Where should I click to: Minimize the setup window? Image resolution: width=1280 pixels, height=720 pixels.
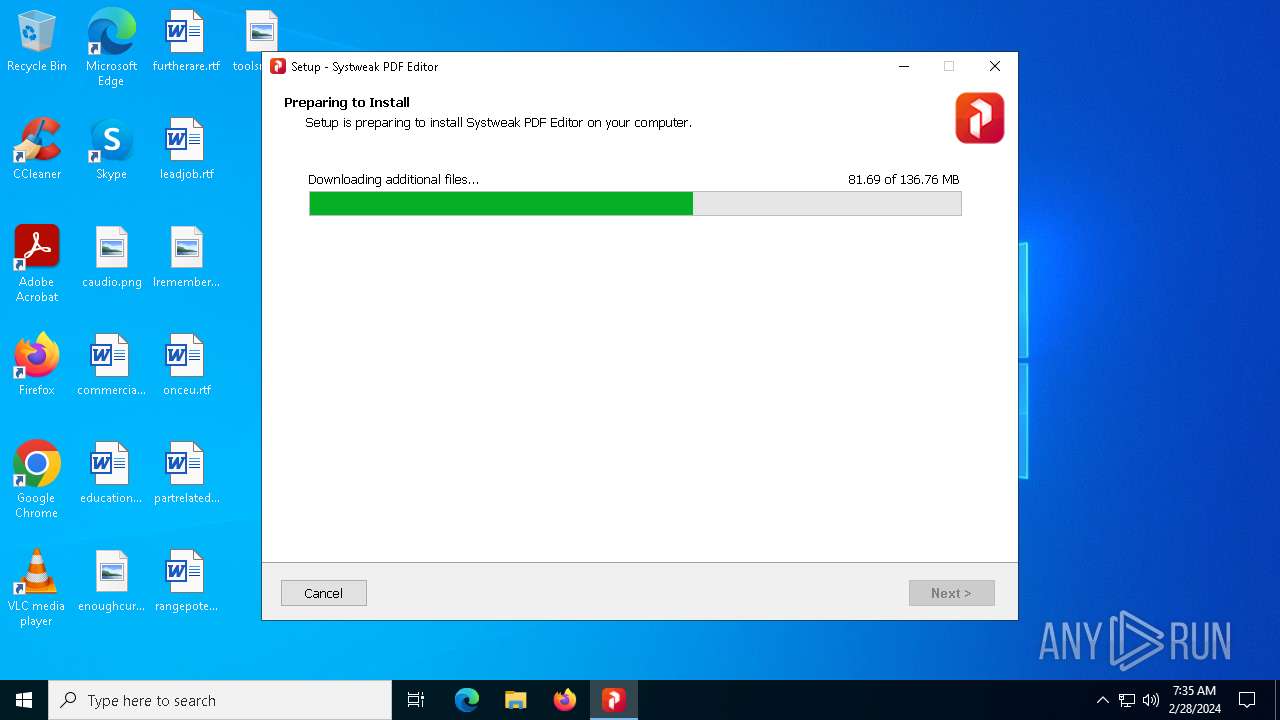pyautogui.click(x=904, y=66)
